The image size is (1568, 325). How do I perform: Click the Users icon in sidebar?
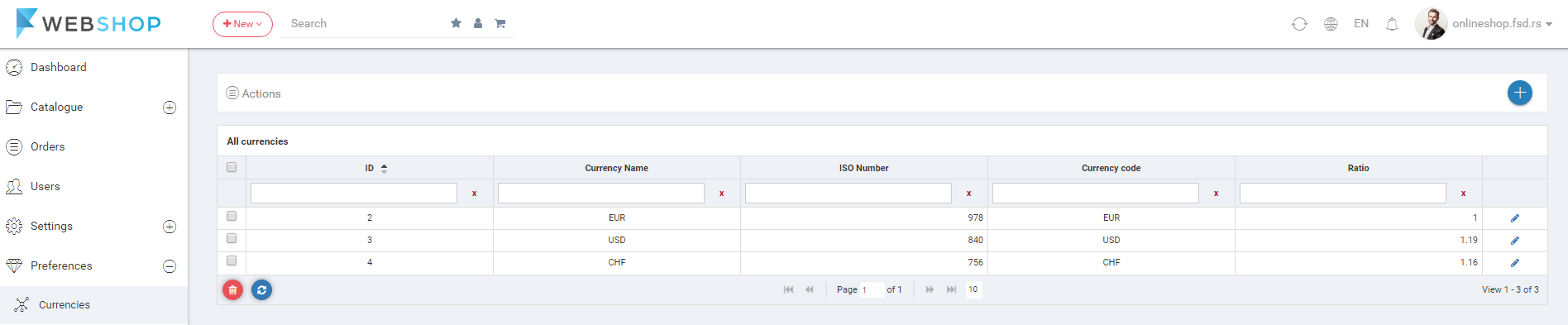click(x=14, y=186)
